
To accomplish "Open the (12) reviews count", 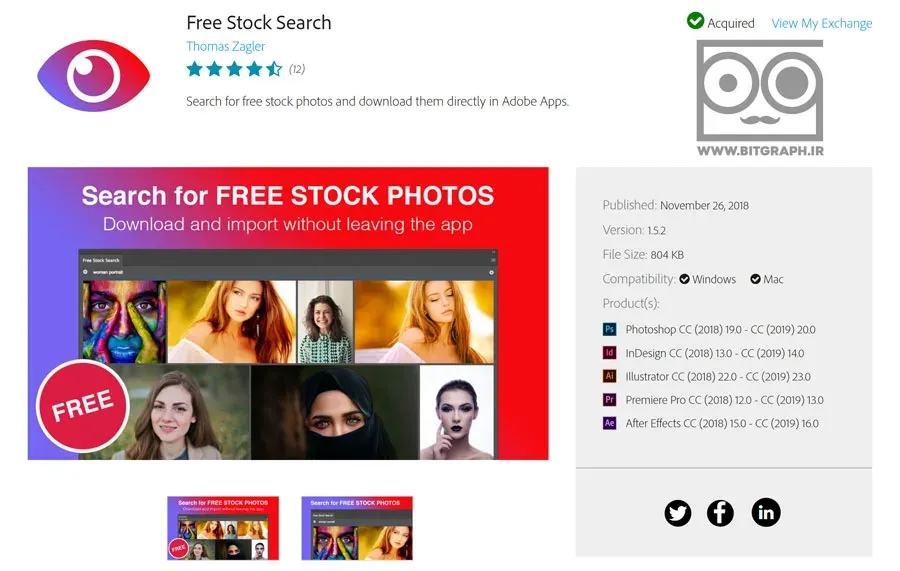I will [297, 69].
